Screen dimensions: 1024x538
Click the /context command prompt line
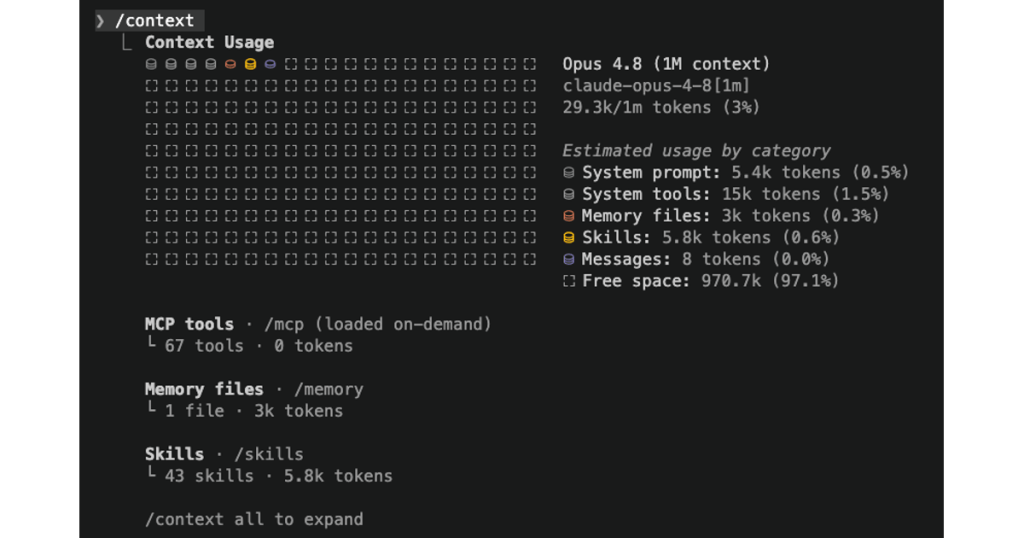click(150, 21)
